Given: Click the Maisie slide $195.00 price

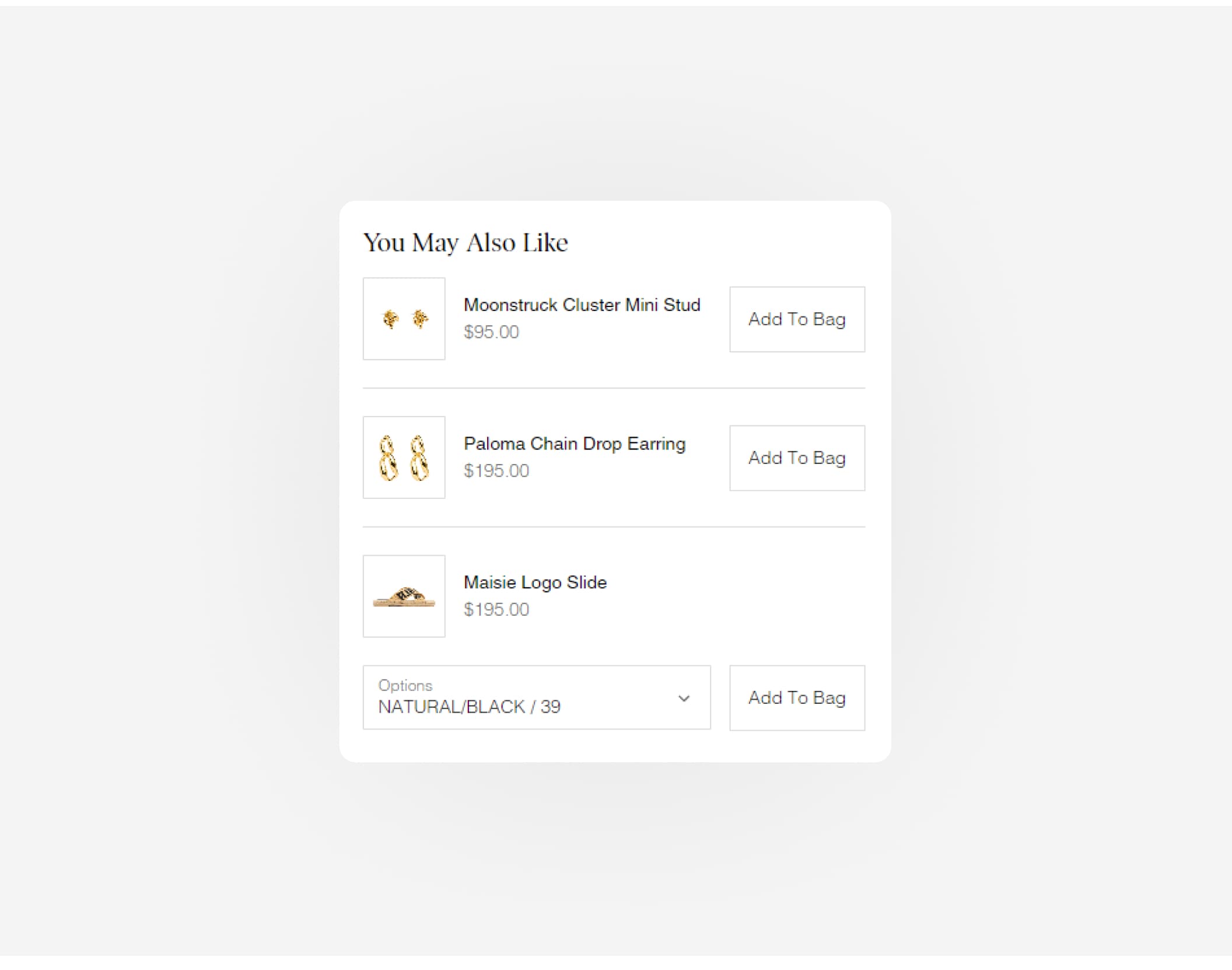Looking at the screenshot, I should coord(496,609).
